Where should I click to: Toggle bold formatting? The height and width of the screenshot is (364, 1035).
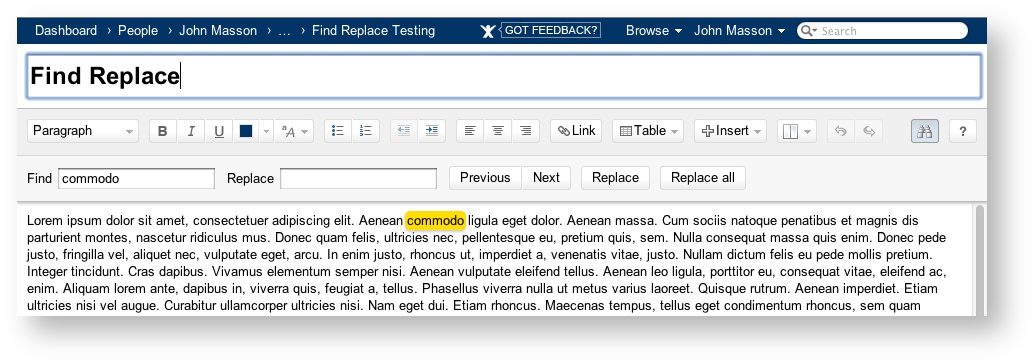point(162,131)
